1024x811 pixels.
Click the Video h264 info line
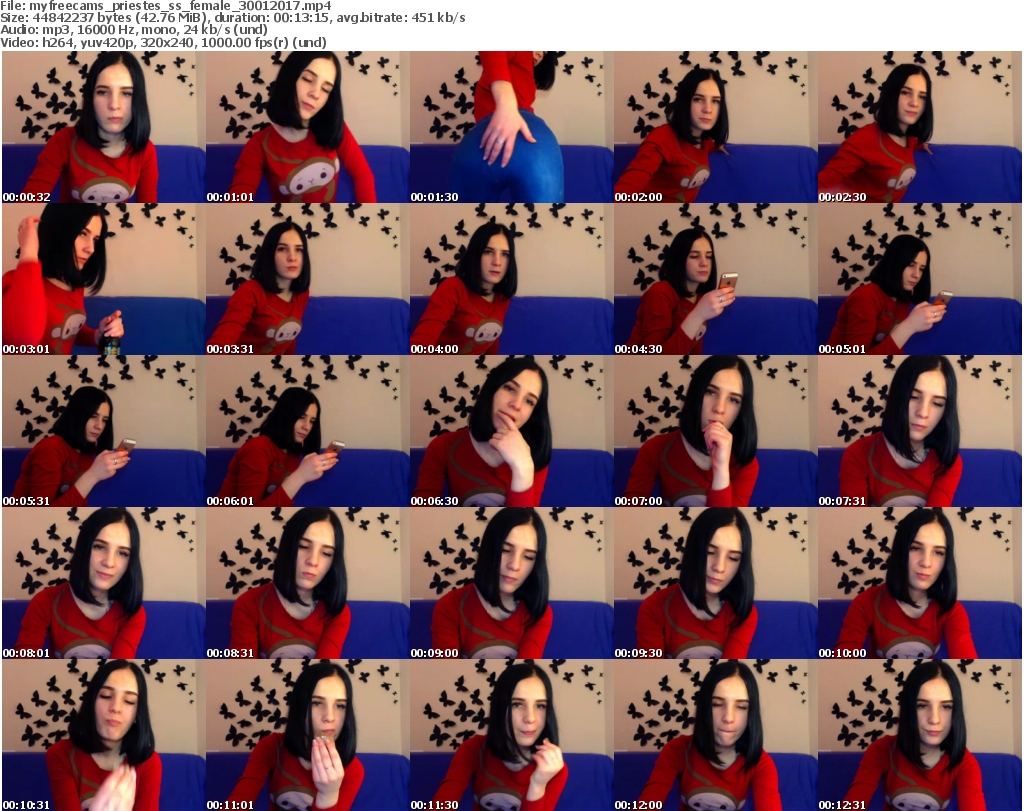pos(163,42)
